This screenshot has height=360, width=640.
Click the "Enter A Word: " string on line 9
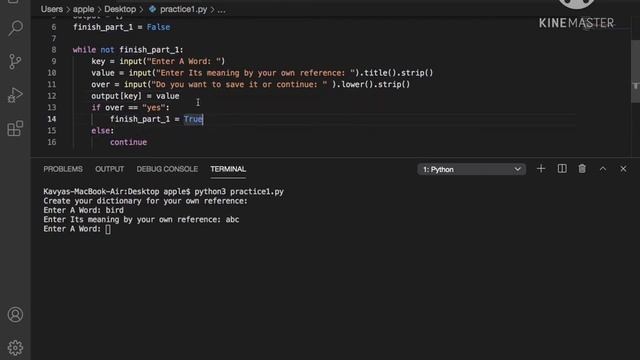tap(184, 61)
